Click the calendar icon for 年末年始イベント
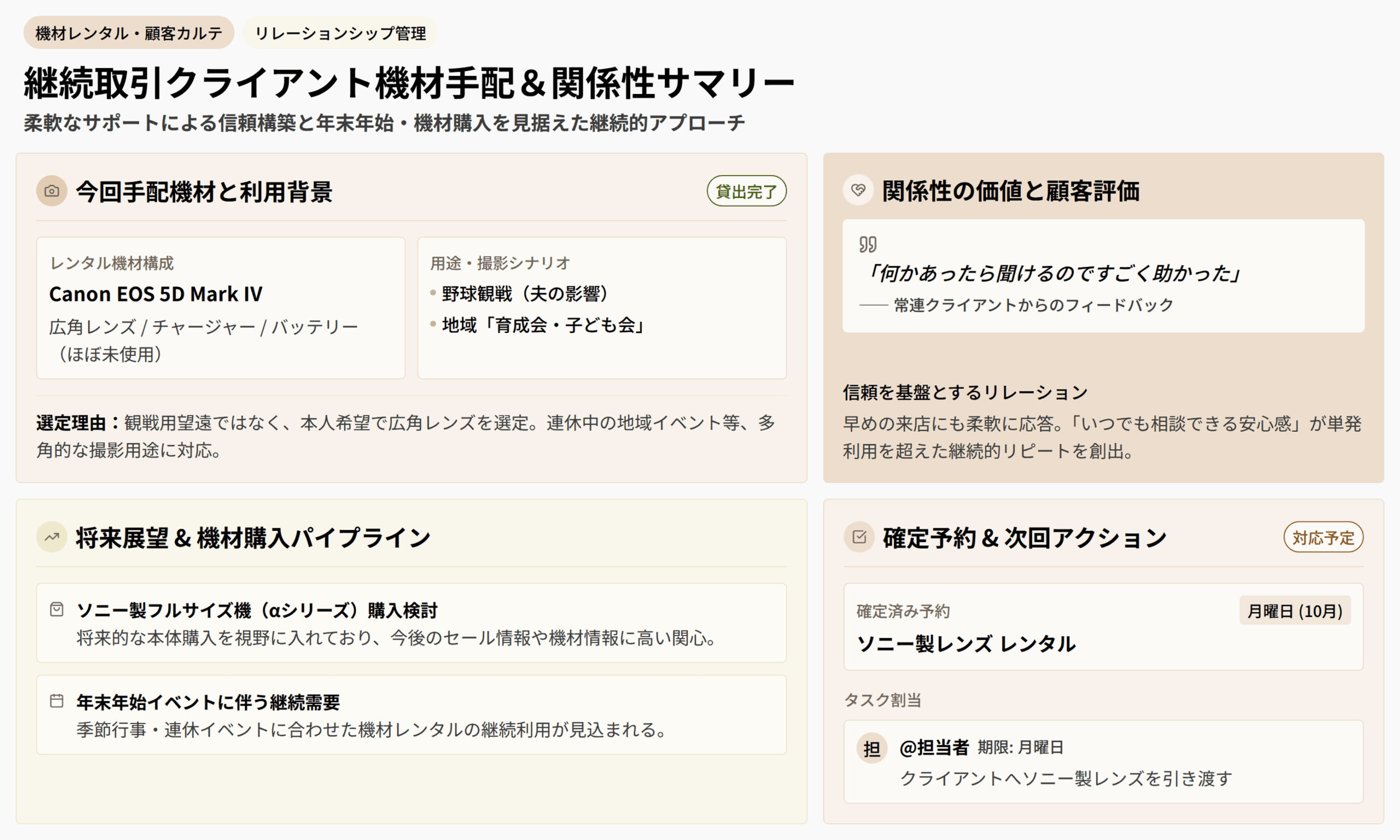 (x=56, y=701)
